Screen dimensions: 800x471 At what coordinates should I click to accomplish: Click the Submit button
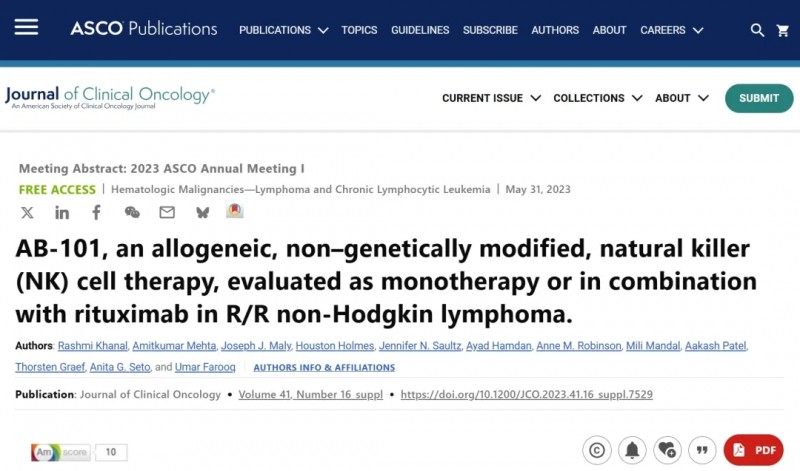click(x=759, y=98)
